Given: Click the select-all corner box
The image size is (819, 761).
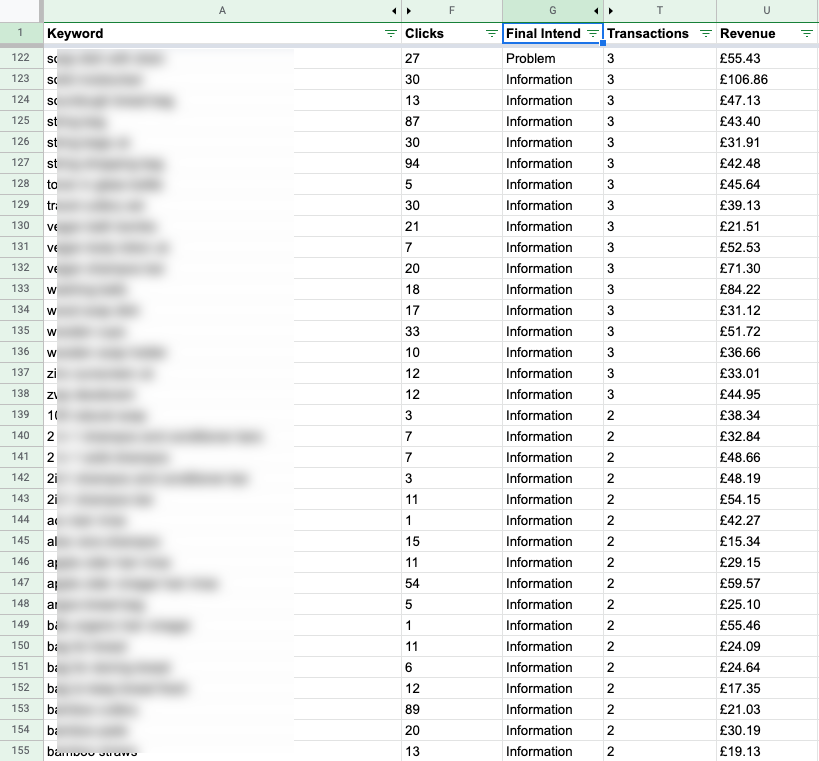Looking at the screenshot, I should (21, 11).
